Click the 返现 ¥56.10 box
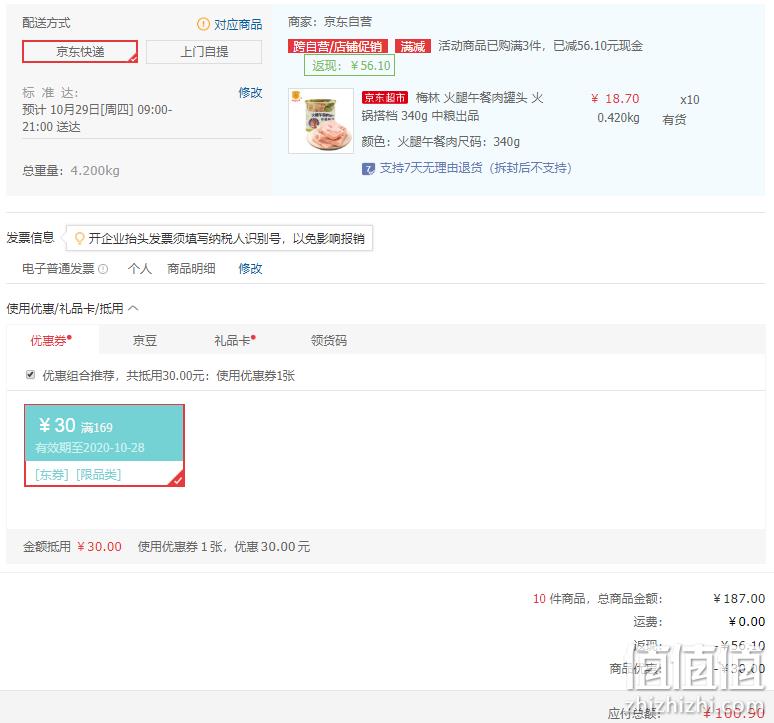The image size is (774, 723). pyautogui.click(x=349, y=66)
